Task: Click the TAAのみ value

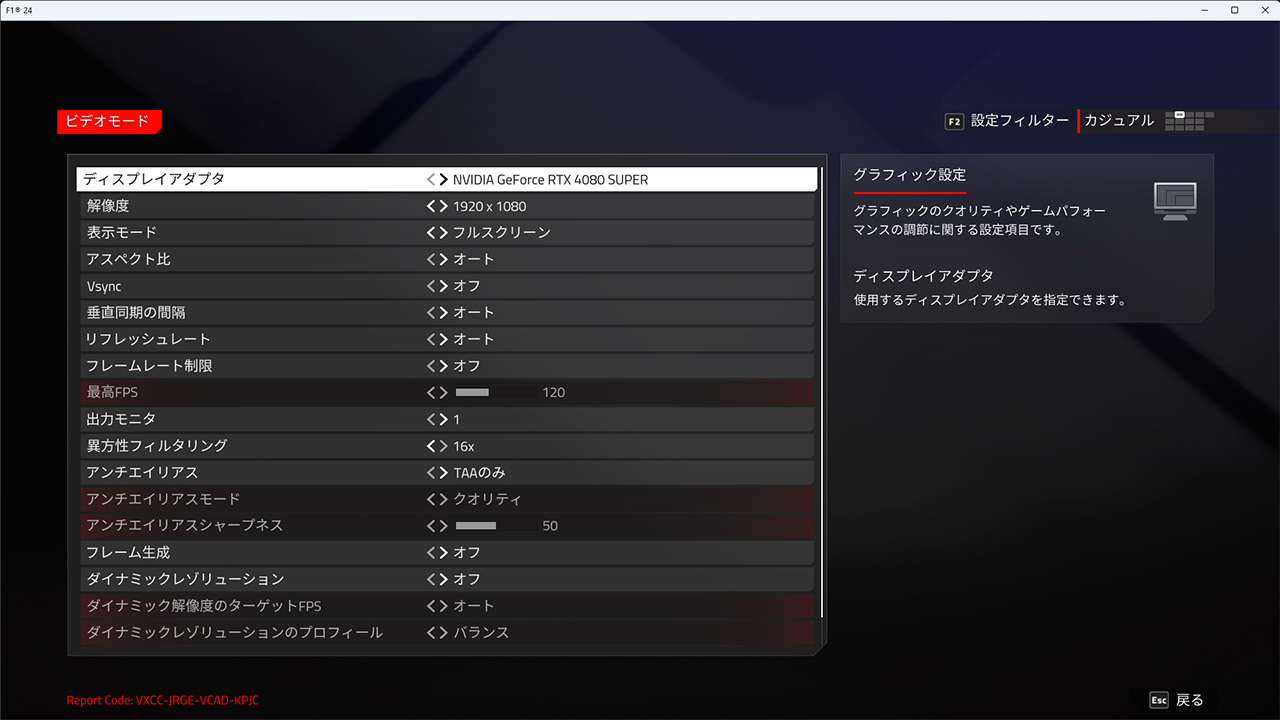Action: (479, 473)
